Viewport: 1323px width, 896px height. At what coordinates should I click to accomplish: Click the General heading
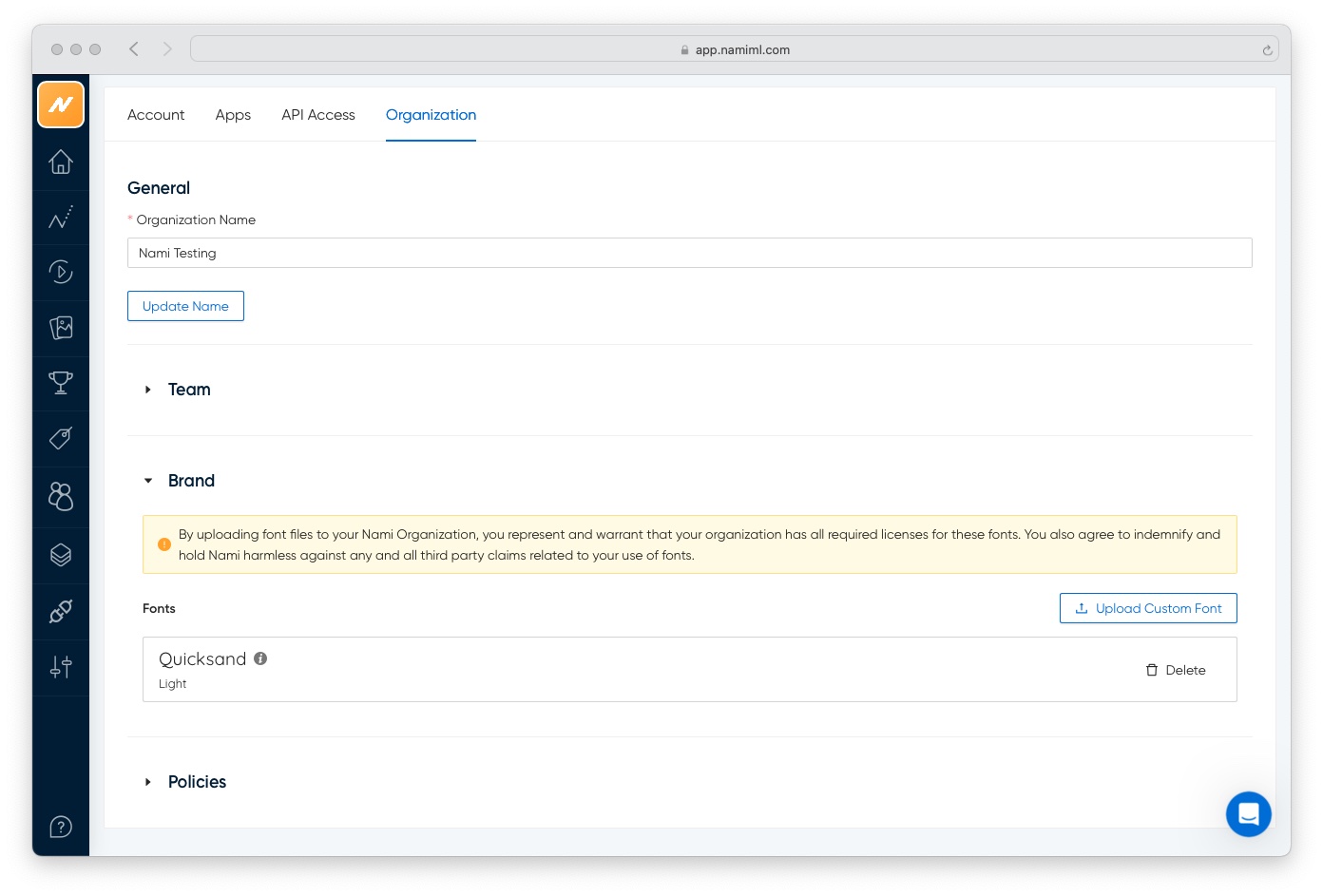(159, 188)
